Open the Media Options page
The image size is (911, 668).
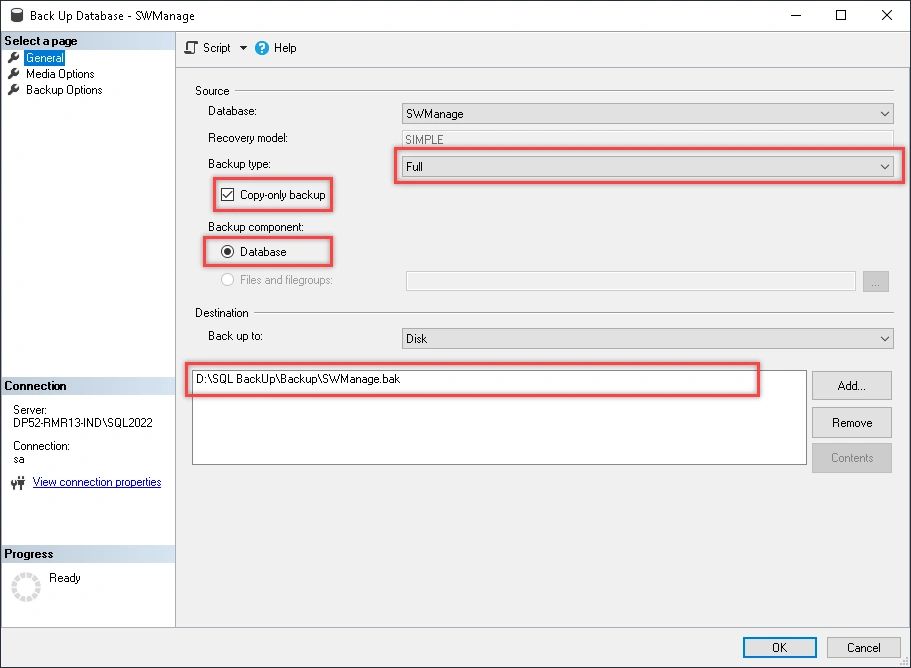click(x=60, y=74)
